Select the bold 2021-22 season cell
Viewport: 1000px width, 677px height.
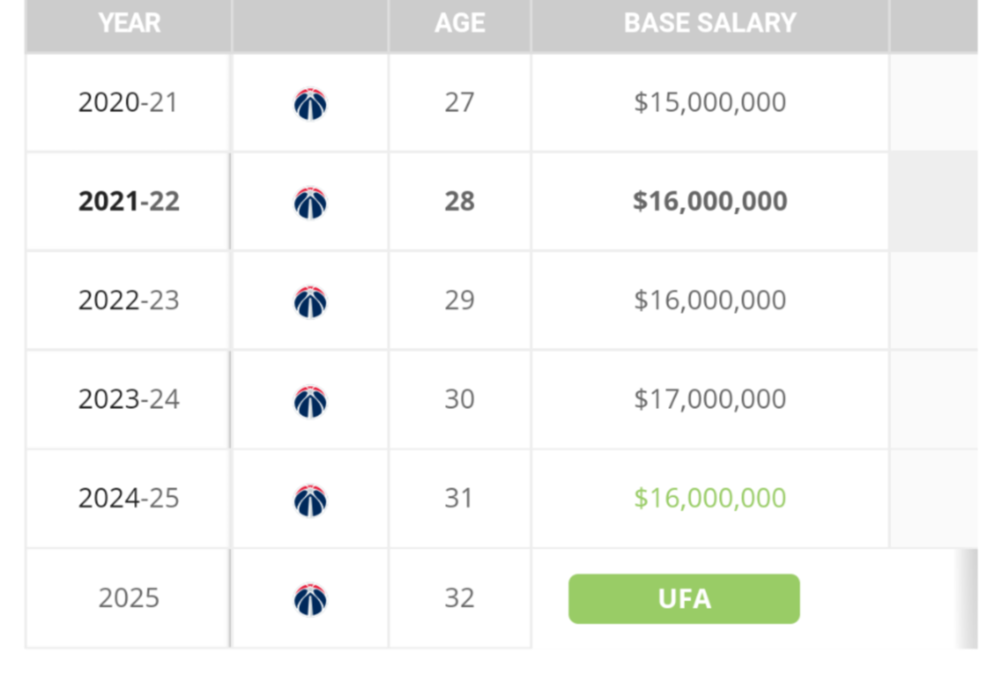(x=129, y=202)
